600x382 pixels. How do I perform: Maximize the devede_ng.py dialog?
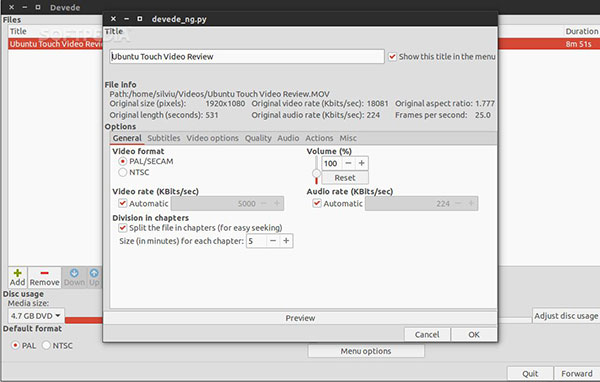(x=140, y=19)
